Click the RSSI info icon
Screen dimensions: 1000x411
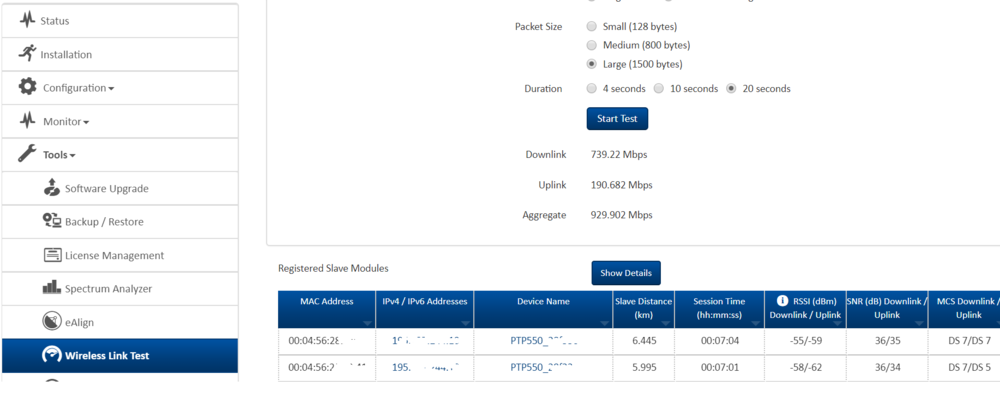coord(782,301)
